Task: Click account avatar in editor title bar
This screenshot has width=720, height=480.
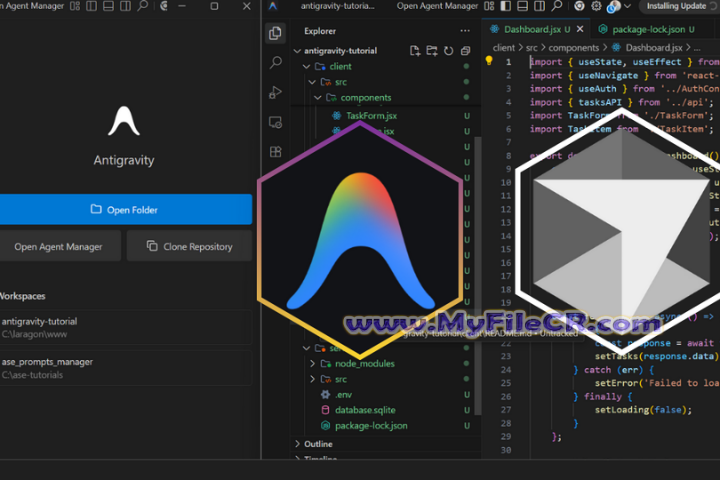Action: tap(613, 6)
